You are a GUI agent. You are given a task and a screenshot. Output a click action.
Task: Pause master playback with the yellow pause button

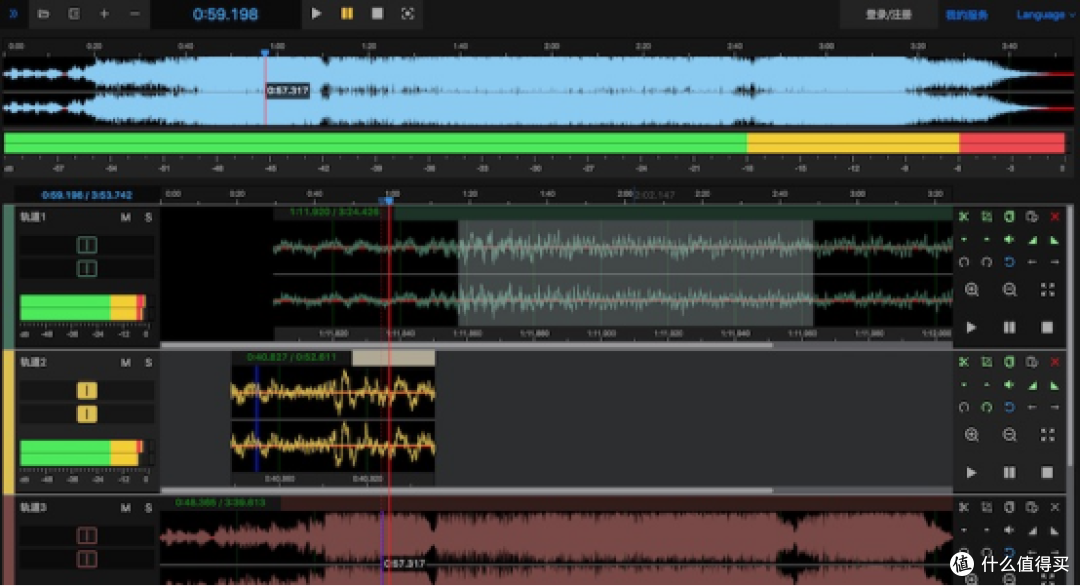pos(347,14)
